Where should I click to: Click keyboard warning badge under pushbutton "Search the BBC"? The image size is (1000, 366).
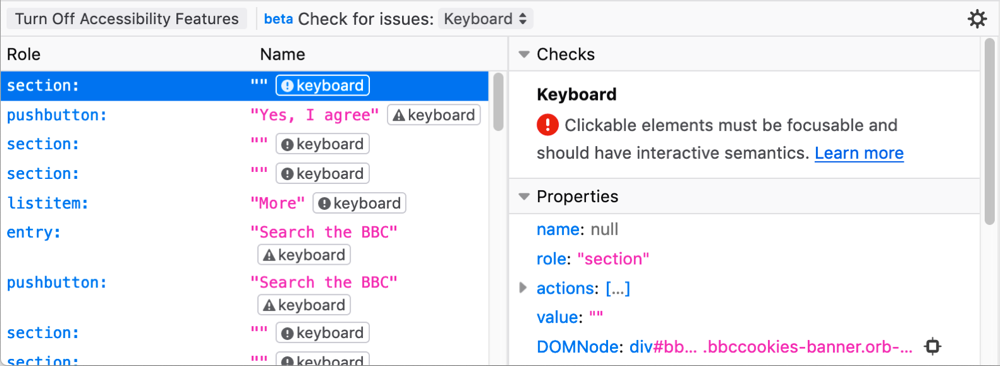[304, 305]
